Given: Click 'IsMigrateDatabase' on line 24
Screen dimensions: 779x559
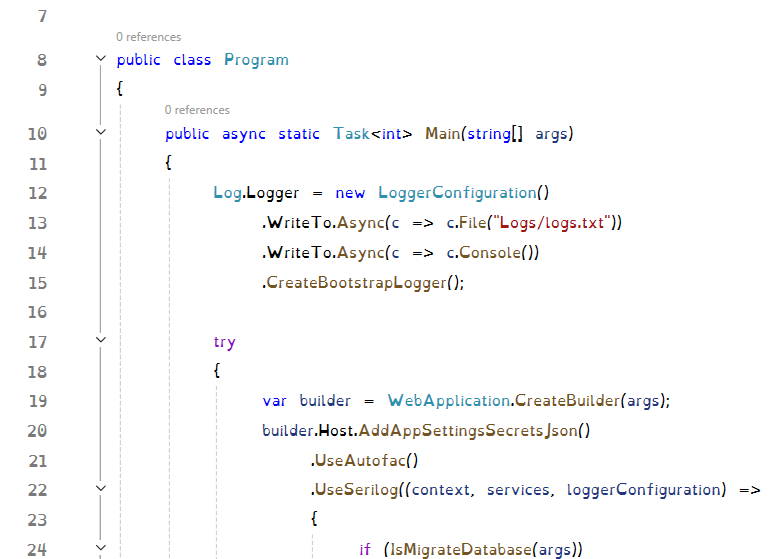Looking at the screenshot, I should tap(461, 550).
